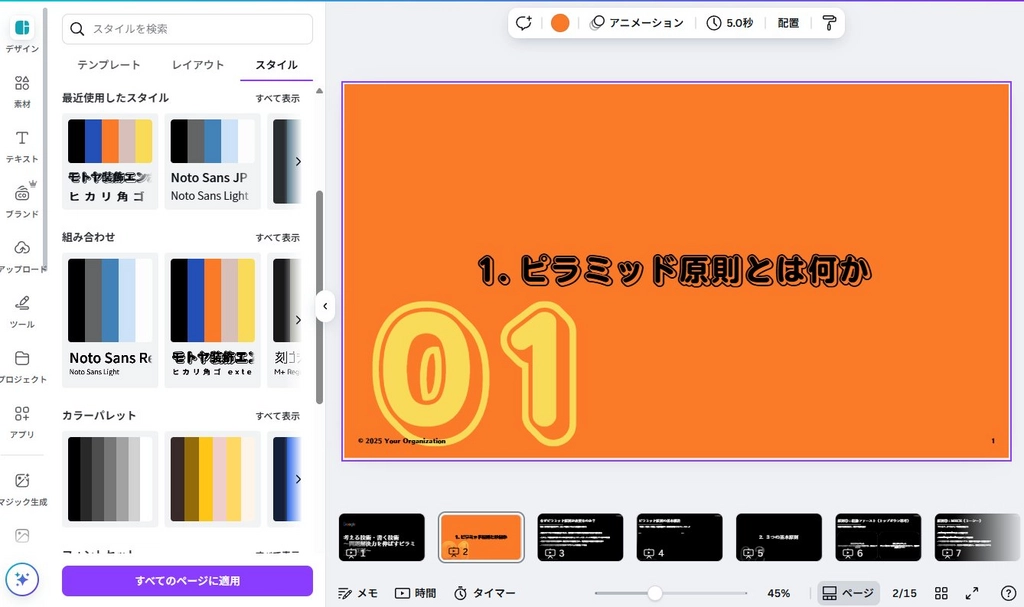
Task: Open the grid view icon
Action: pyautogui.click(x=941, y=593)
